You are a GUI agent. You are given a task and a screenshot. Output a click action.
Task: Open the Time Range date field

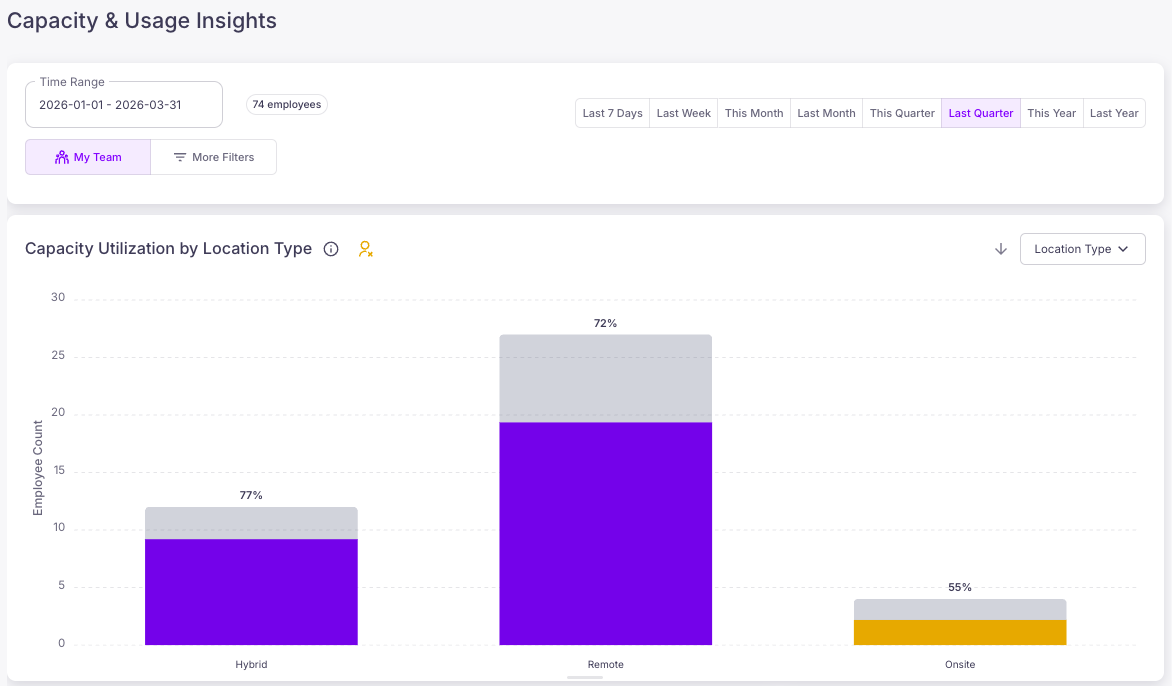124,105
